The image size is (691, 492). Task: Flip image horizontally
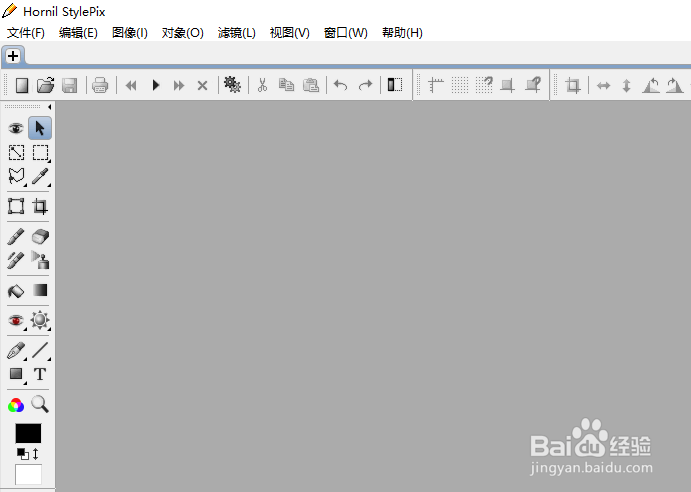603,85
